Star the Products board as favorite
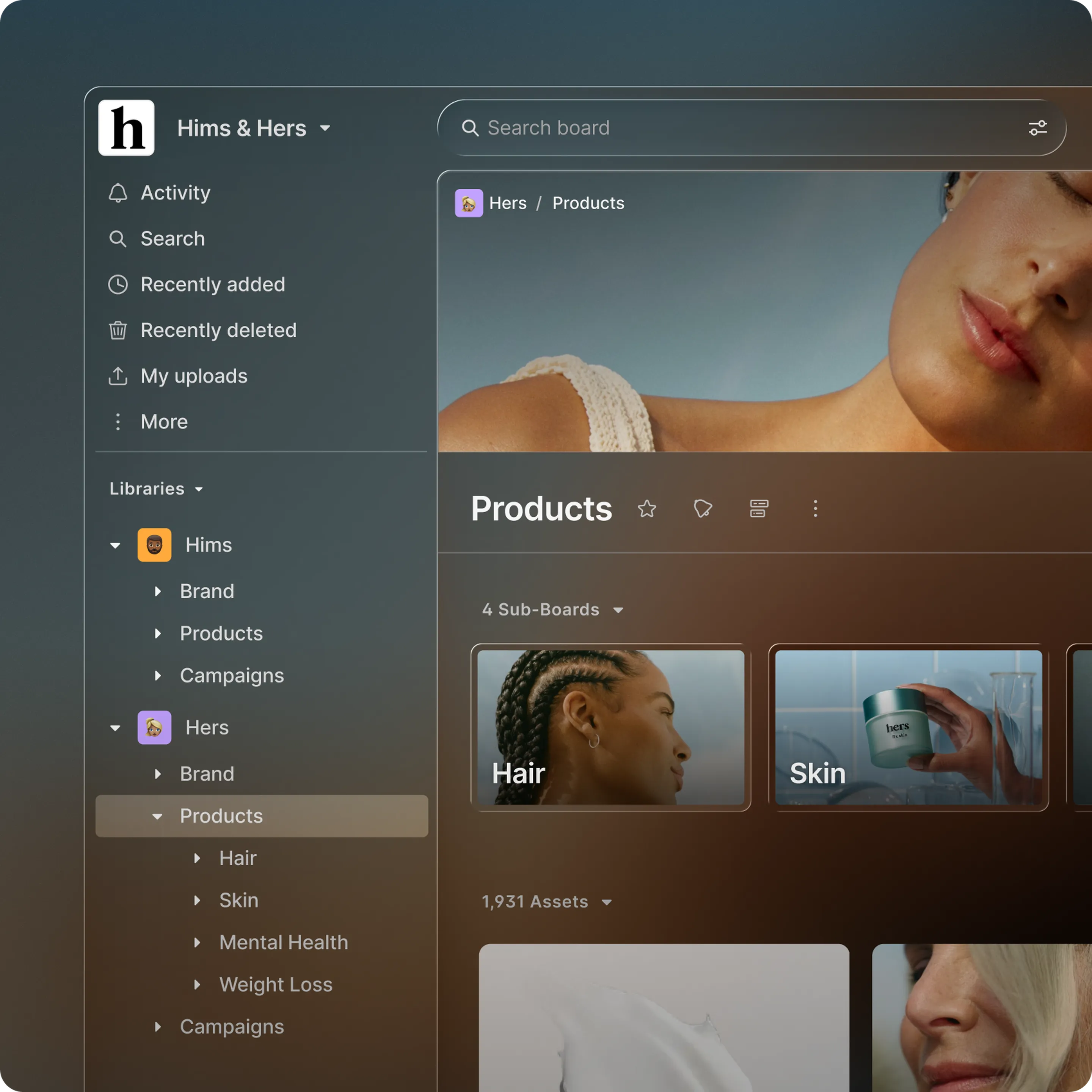 (x=646, y=509)
